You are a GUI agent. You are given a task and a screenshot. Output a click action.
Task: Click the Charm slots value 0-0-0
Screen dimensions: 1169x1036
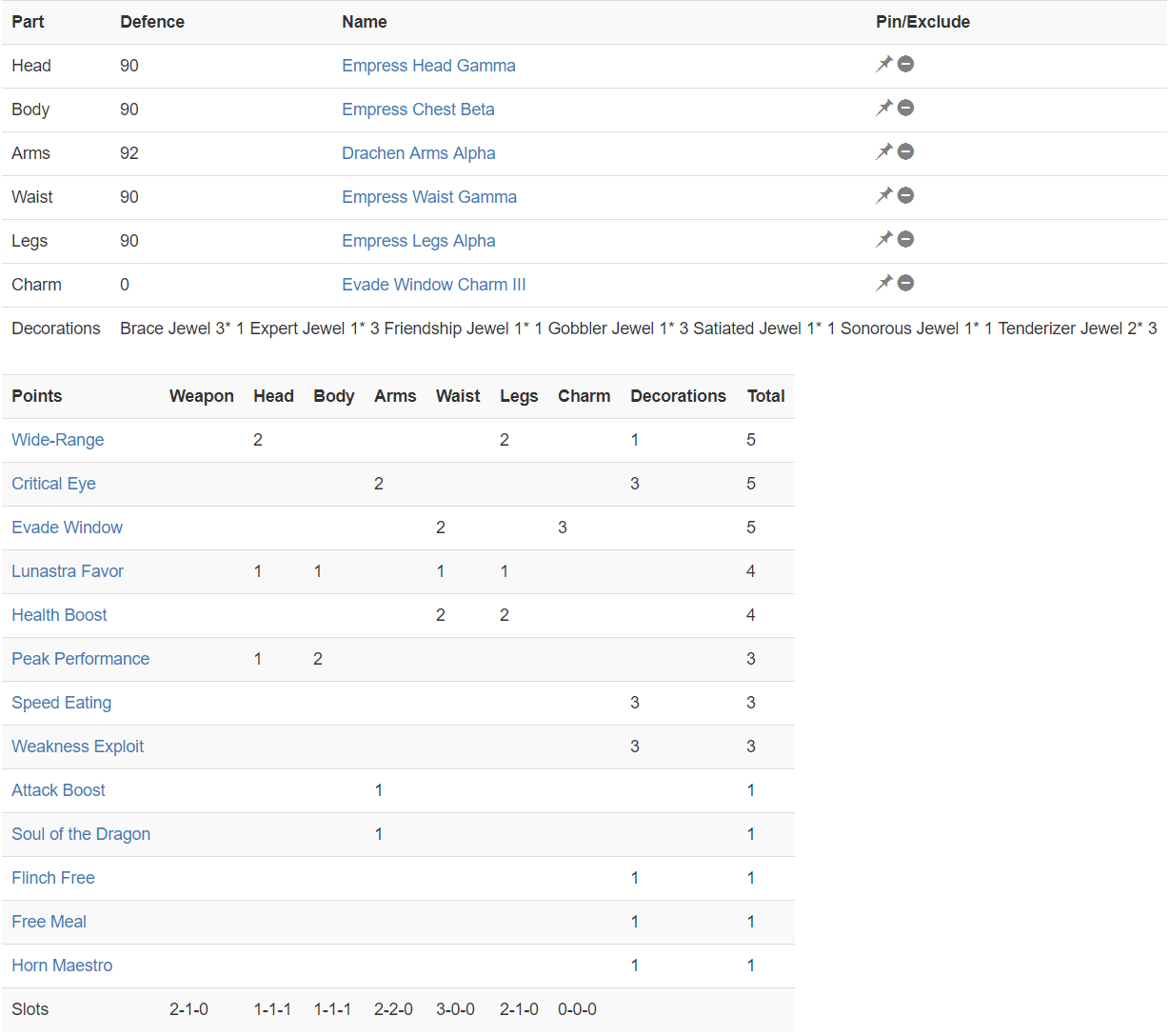tap(577, 1009)
